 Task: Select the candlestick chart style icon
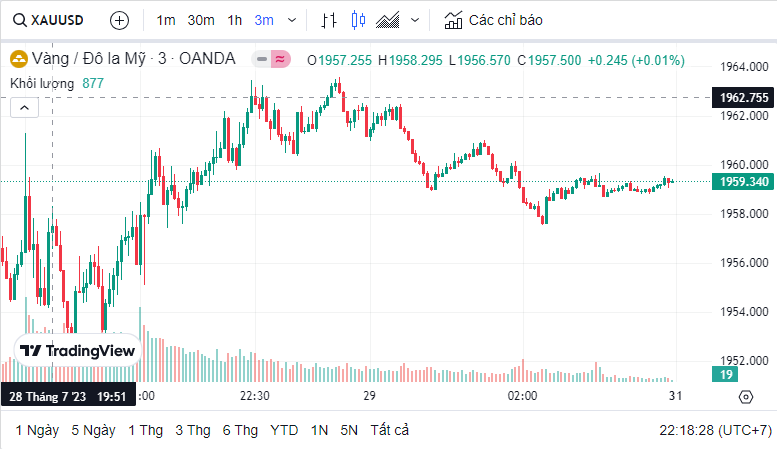[359, 20]
